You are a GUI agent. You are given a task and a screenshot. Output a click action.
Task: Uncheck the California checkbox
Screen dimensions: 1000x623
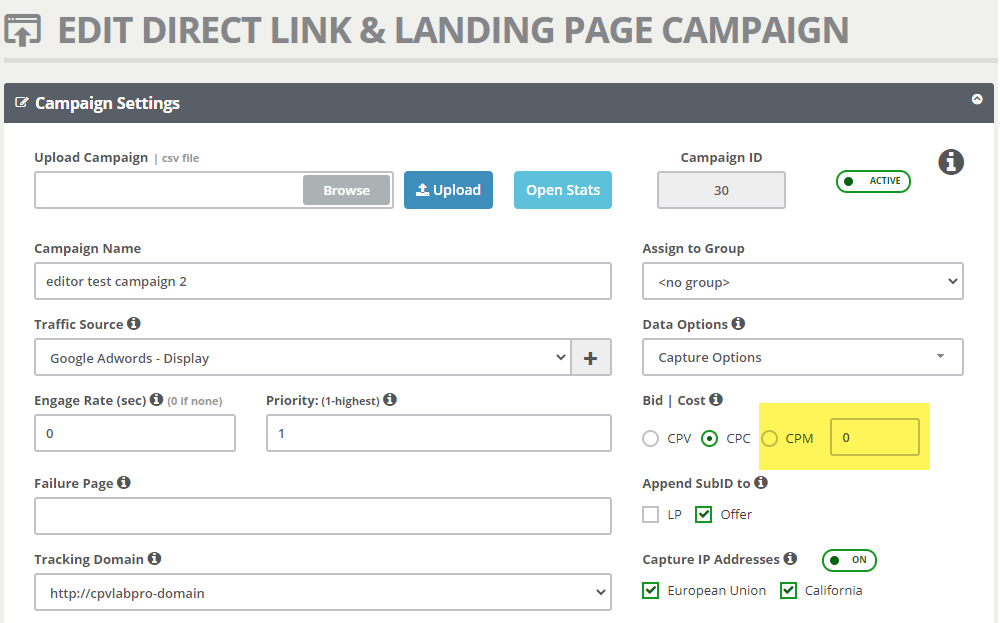789,590
